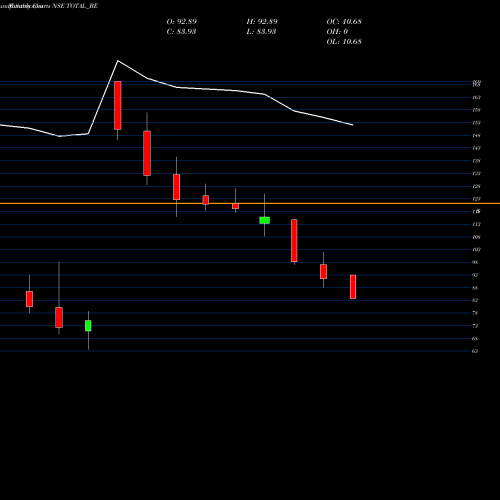Click the 73 price axis label

pos(475,326)
